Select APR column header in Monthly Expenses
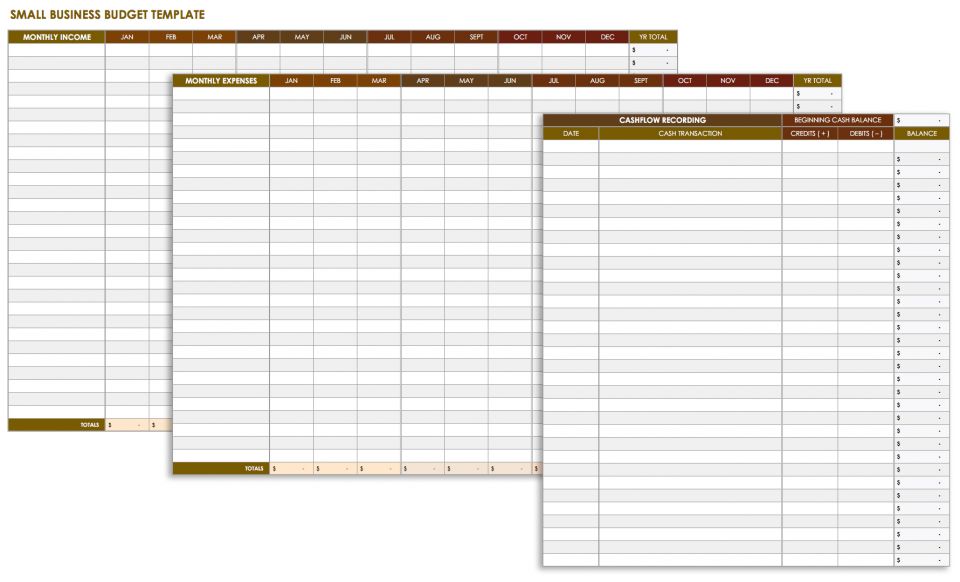Screen dimensions: 960x582 coord(423,81)
